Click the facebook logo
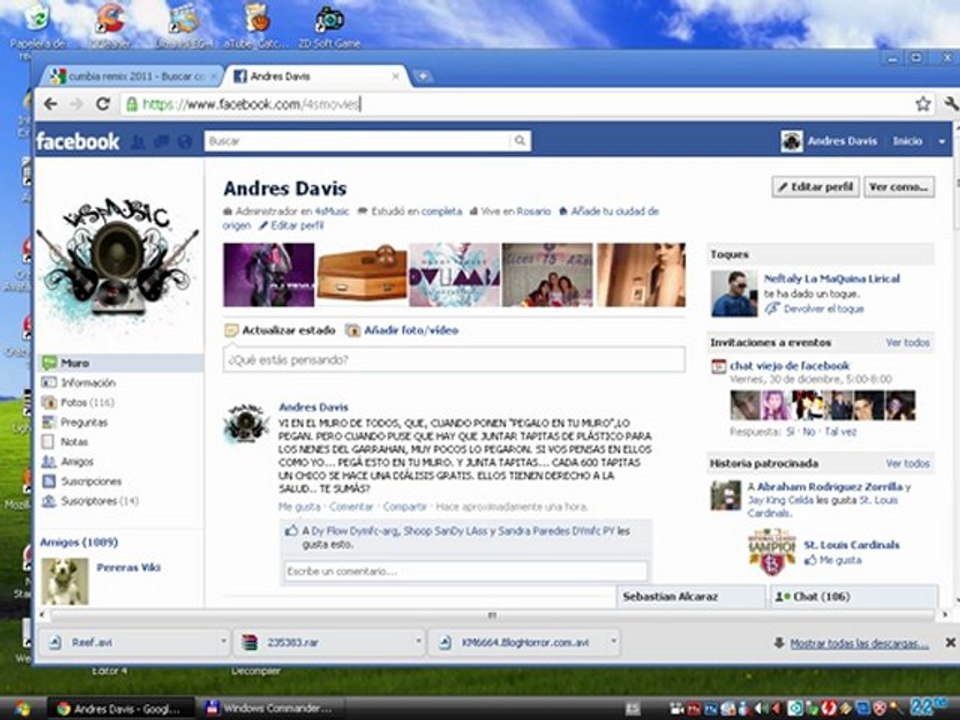The image size is (960, 720). (x=78, y=141)
